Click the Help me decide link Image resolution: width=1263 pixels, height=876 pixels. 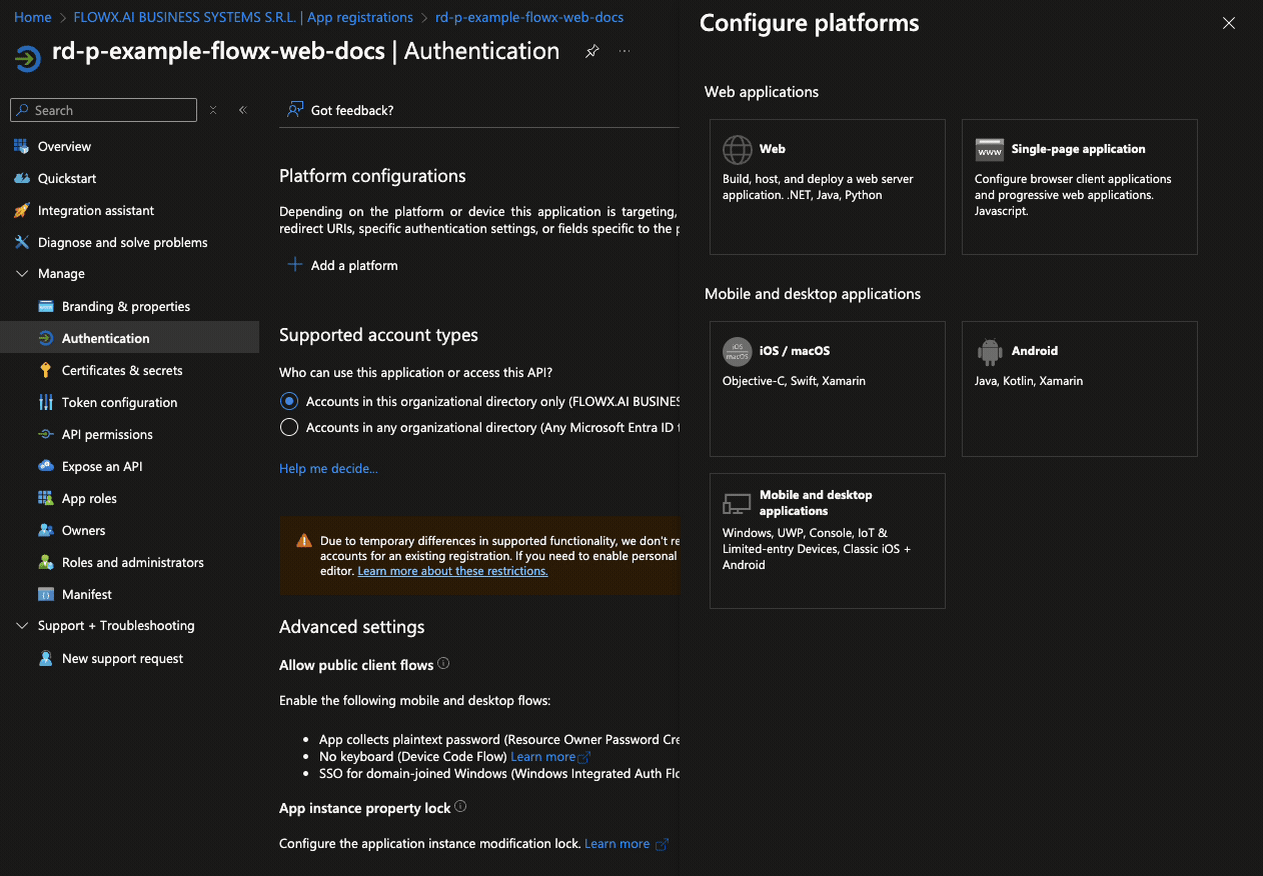tap(328, 468)
